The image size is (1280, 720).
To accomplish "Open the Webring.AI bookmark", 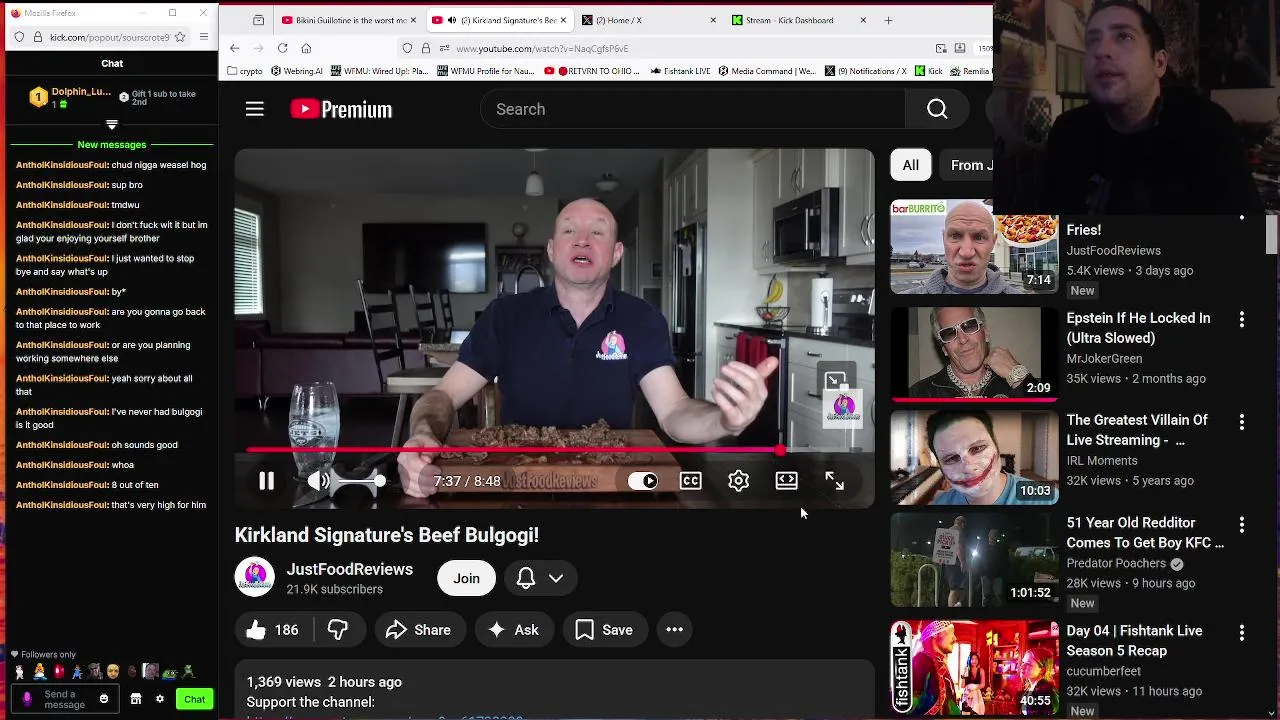I will tap(297, 71).
